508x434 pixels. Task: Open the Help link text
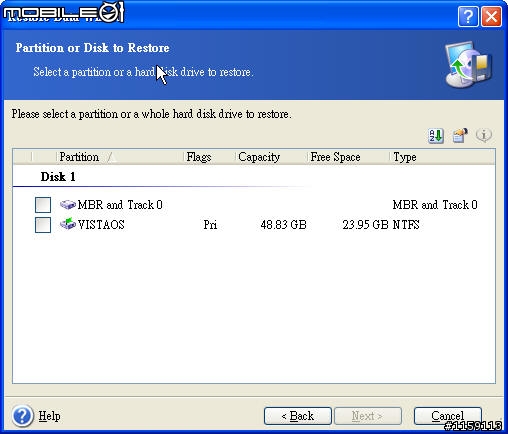click(49, 416)
